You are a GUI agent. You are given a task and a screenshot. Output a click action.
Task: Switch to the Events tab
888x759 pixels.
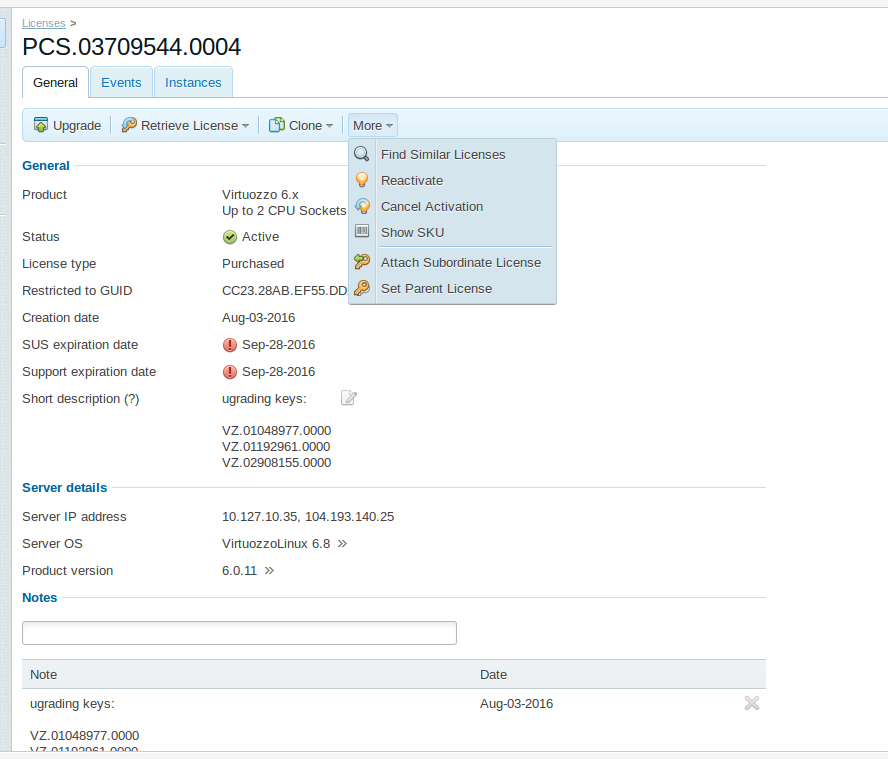point(121,83)
